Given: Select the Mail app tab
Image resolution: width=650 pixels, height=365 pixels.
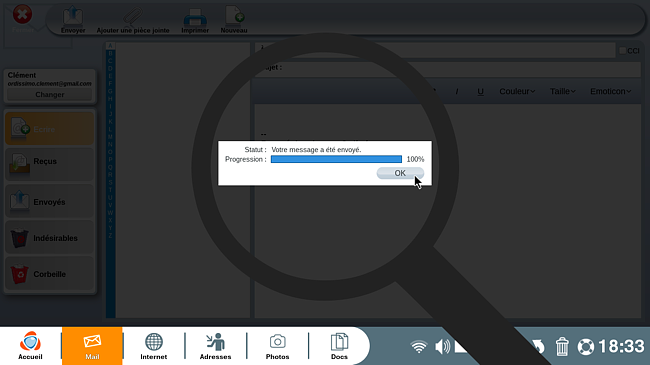Looking at the screenshot, I should [92, 346].
